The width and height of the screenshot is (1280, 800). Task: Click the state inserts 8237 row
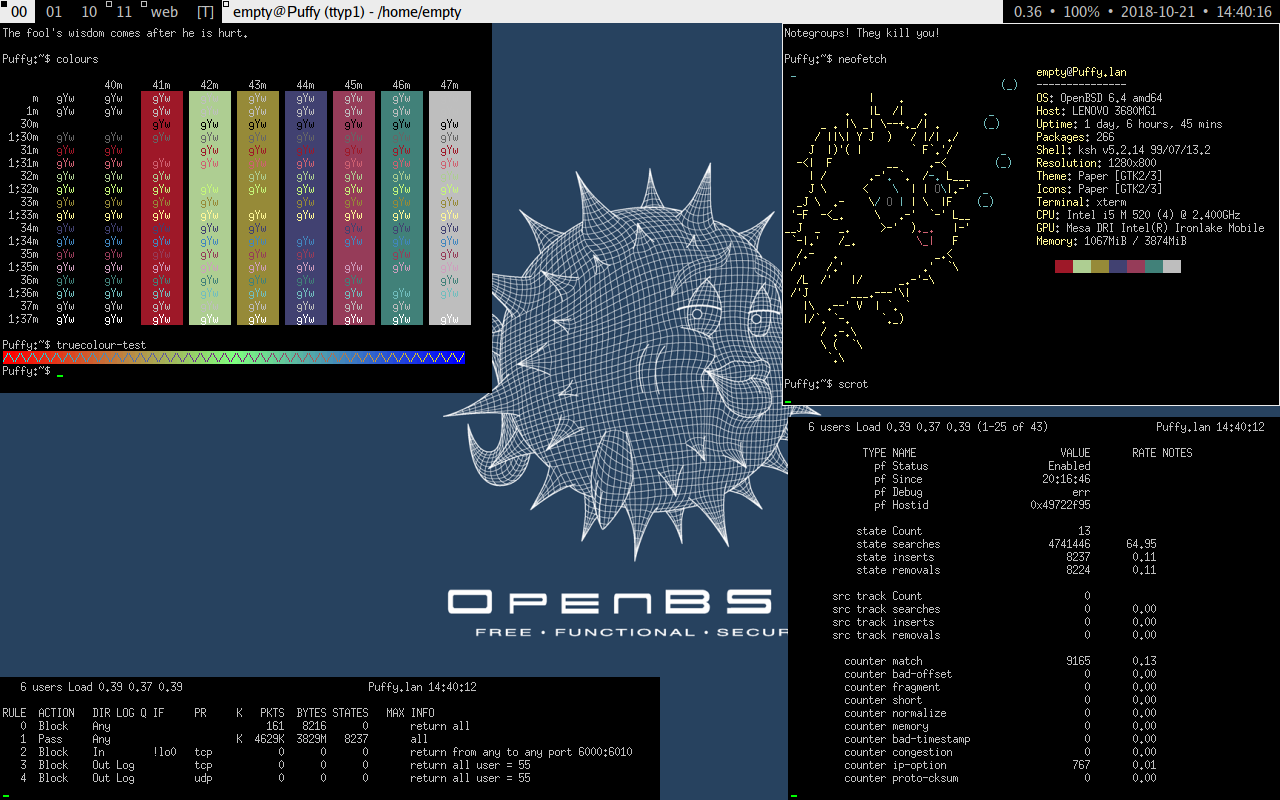click(1006, 557)
